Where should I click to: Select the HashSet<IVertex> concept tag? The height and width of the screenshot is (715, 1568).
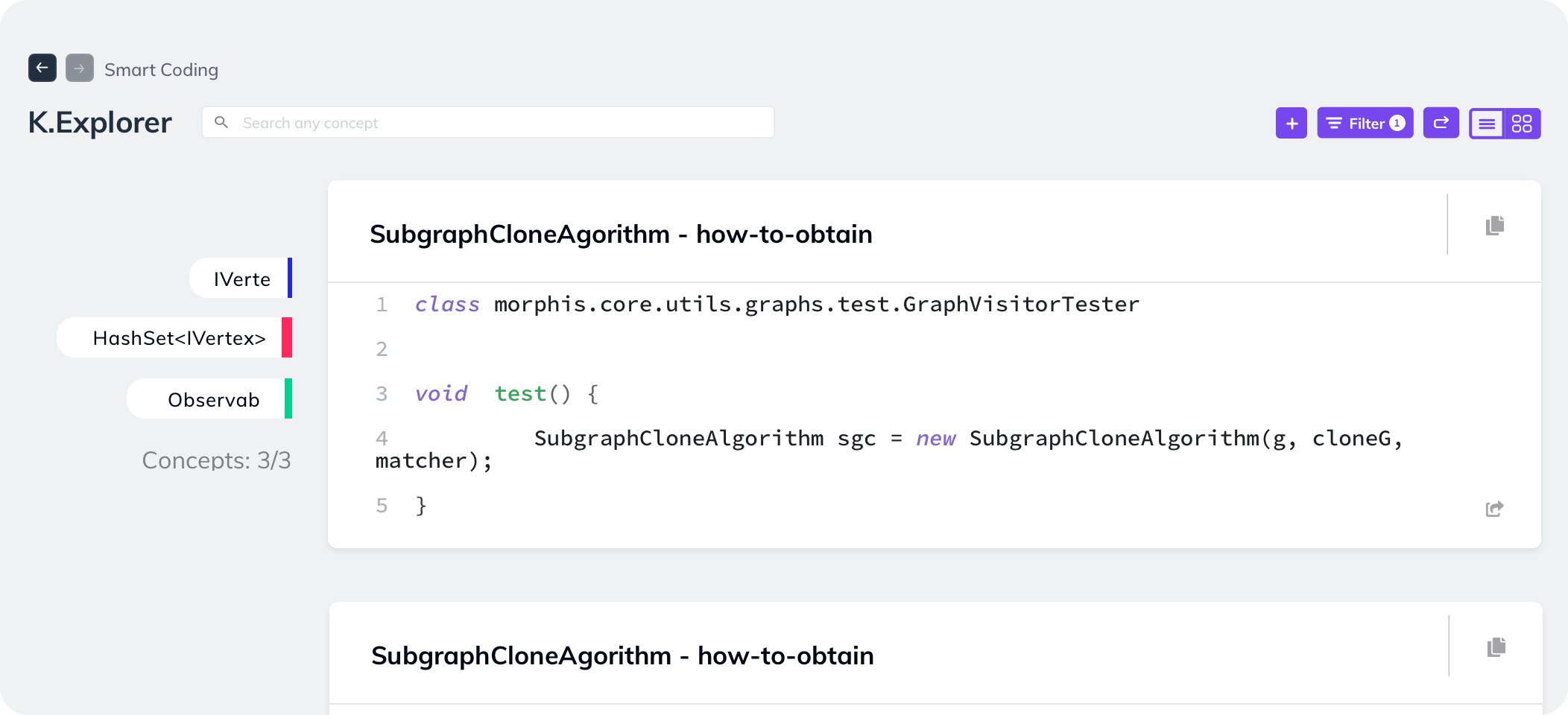coord(179,338)
